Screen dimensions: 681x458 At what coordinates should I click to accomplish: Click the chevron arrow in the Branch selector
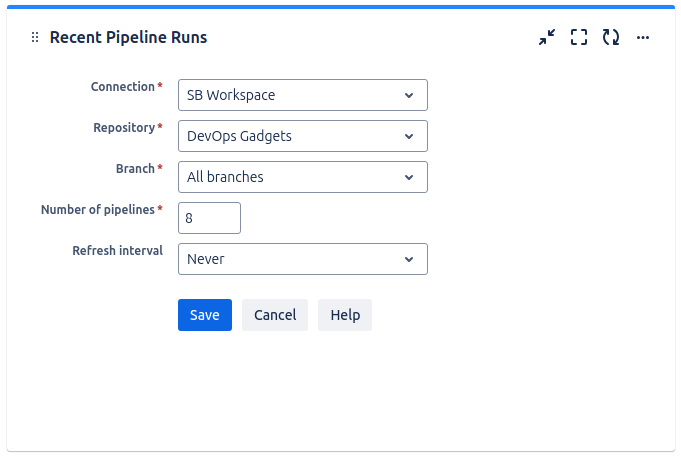point(409,177)
